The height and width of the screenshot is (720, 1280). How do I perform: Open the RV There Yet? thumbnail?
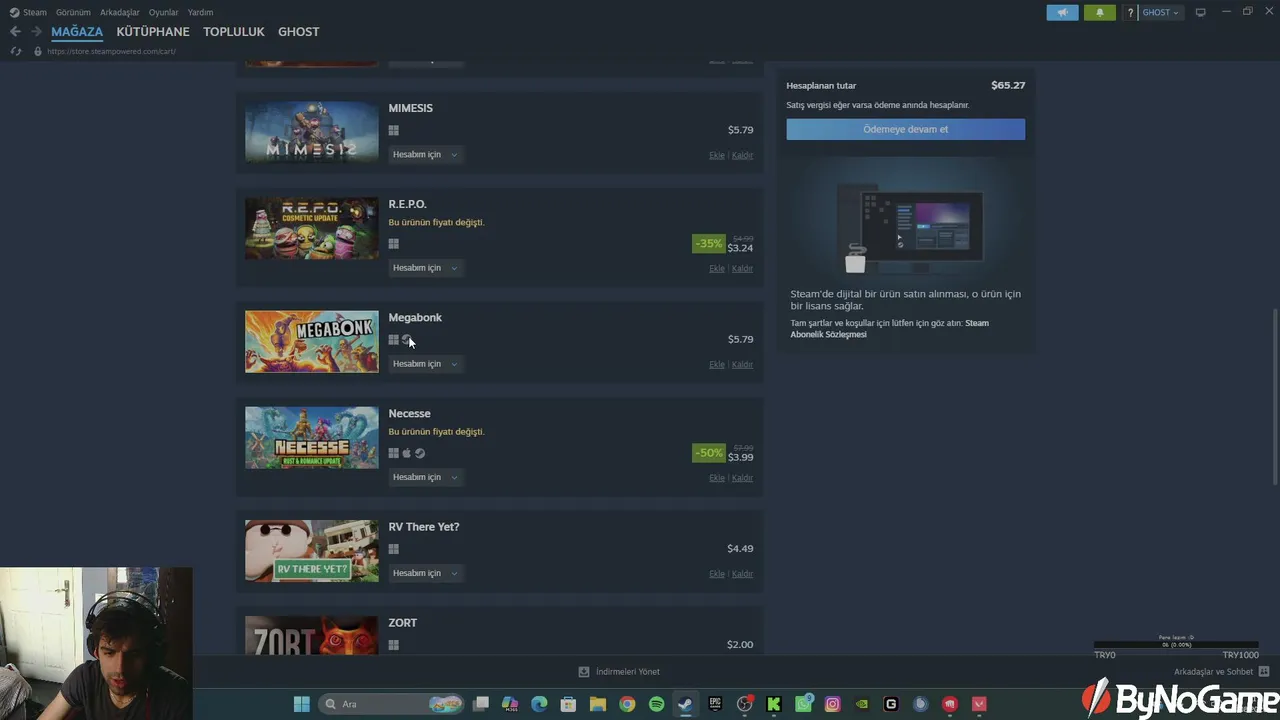pos(312,550)
